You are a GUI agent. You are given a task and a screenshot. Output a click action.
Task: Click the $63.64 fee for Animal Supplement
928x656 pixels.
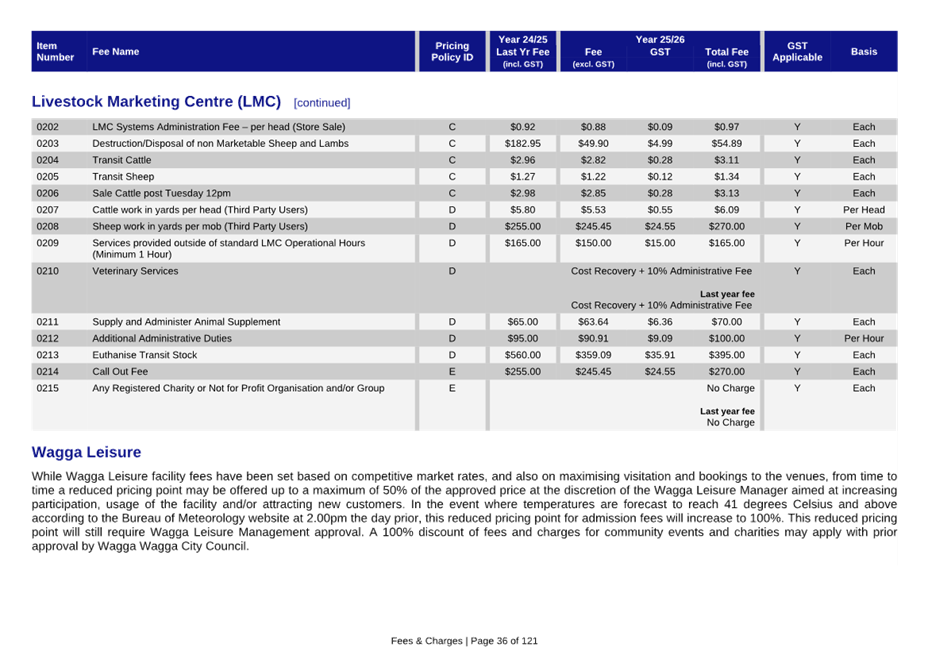tap(593, 321)
